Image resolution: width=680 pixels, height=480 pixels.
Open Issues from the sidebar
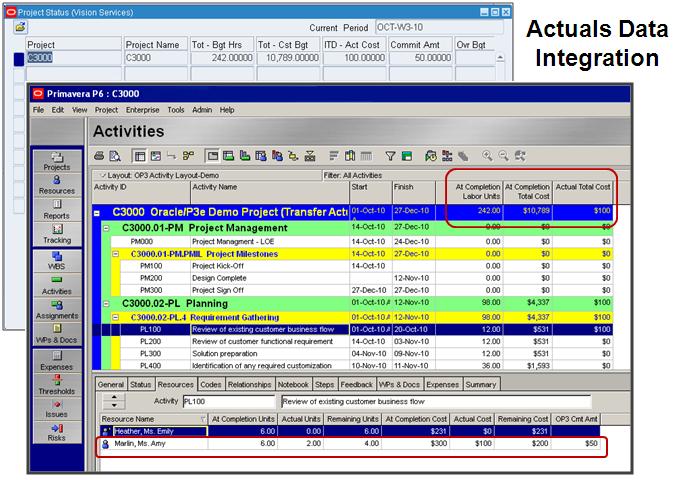57,409
